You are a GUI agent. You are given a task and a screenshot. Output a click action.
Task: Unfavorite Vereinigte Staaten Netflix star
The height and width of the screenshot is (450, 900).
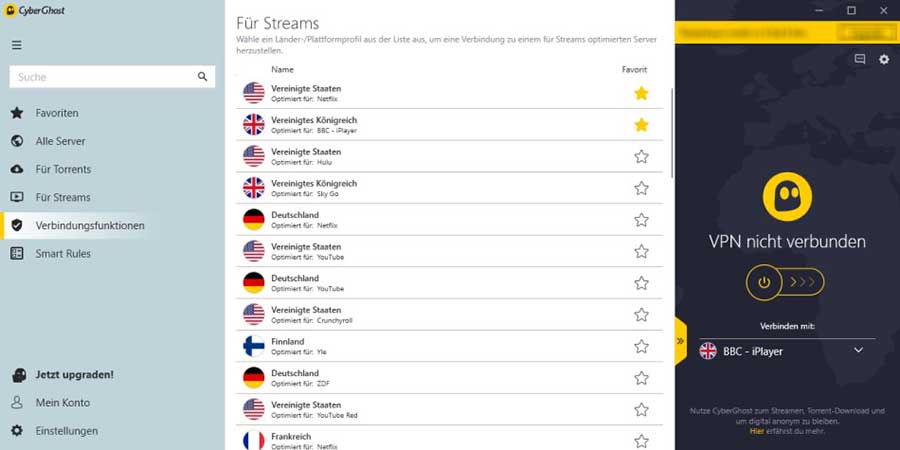[641, 93]
